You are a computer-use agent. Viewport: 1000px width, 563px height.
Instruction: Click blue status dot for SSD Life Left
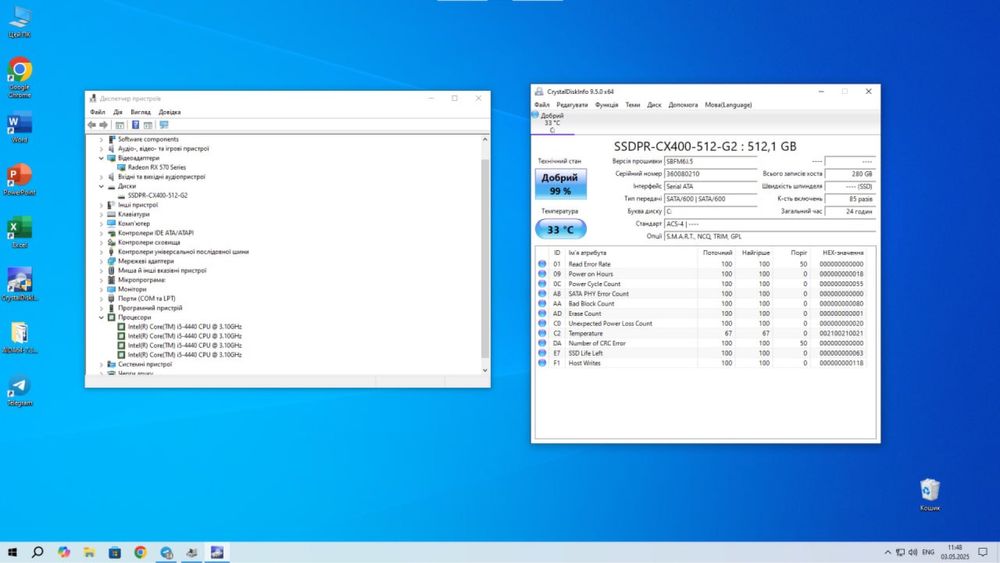(x=542, y=353)
